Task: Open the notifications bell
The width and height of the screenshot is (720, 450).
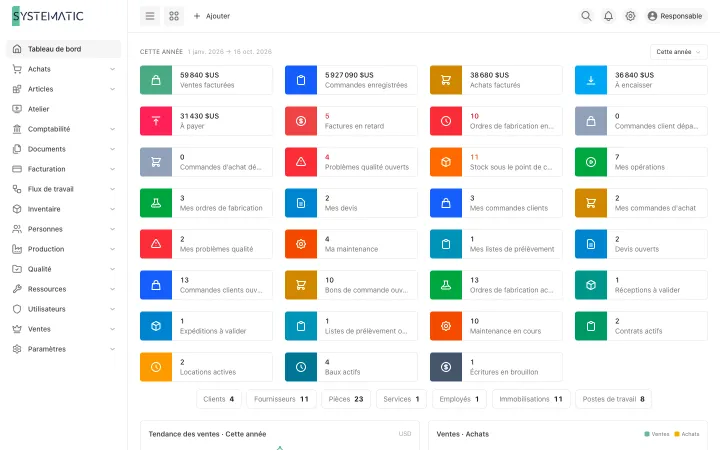Action: [x=608, y=16]
